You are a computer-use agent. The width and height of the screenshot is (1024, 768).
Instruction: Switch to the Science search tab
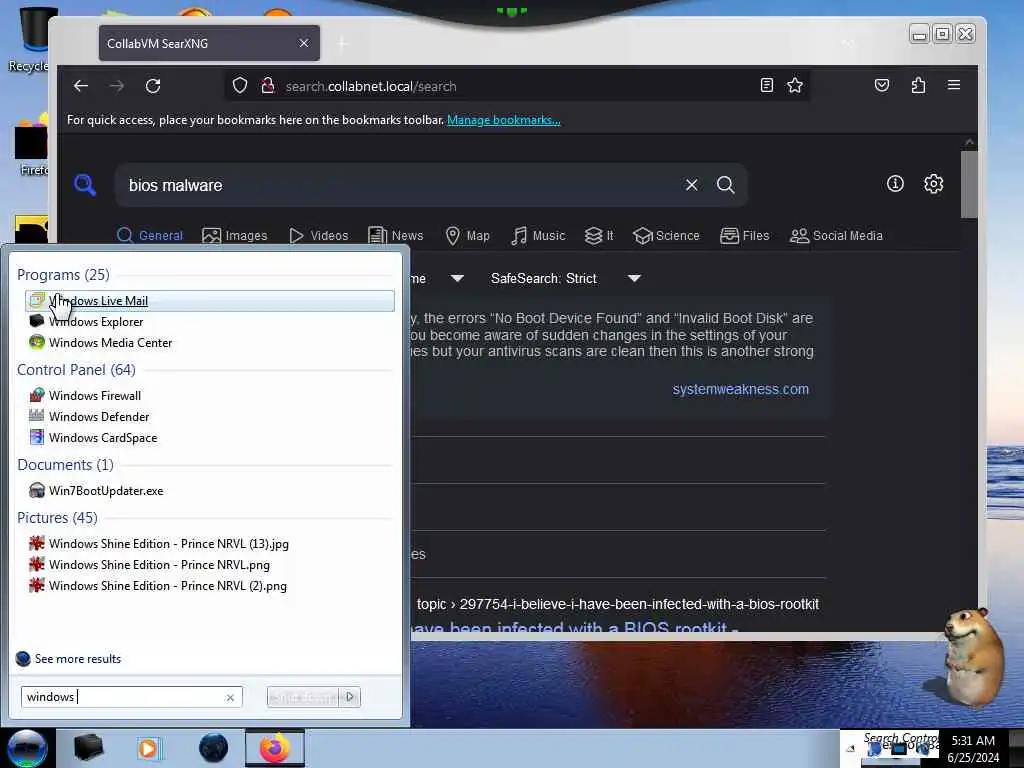[x=666, y=236]
